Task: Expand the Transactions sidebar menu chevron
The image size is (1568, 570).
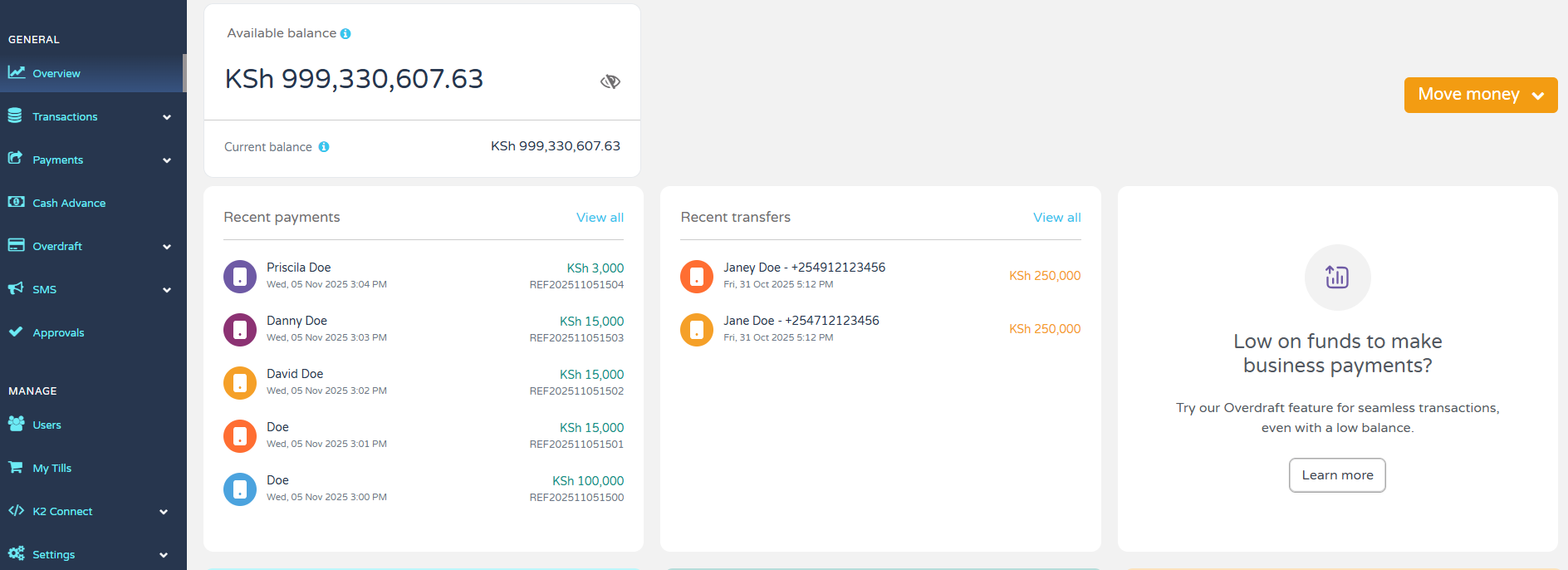Action: click(167, 117)
